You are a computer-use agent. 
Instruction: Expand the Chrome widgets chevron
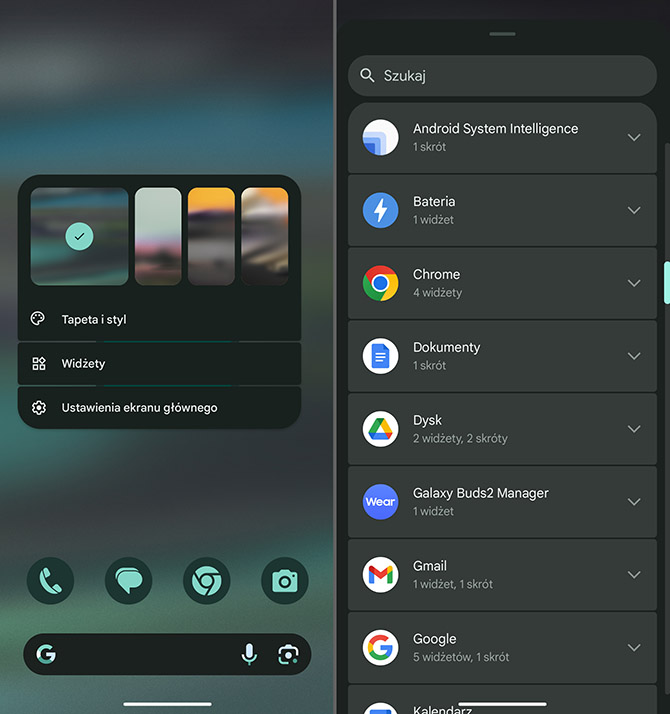tap(634, 283)
